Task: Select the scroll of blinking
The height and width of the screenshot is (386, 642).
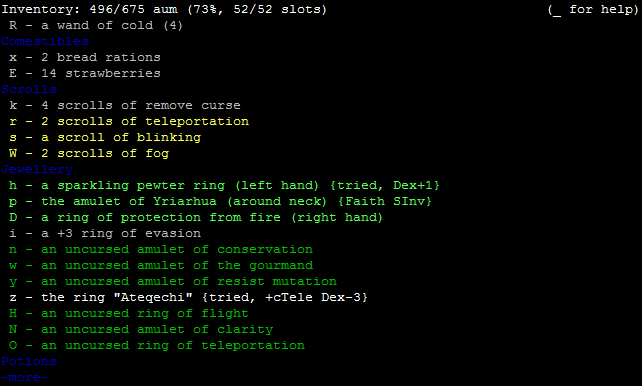Action: (x=105, y=138)
